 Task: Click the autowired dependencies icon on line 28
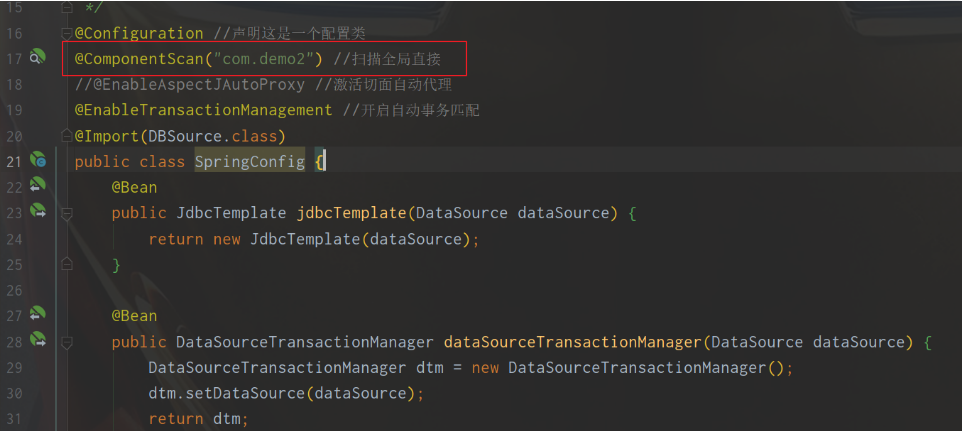click(x=38, y=340)
